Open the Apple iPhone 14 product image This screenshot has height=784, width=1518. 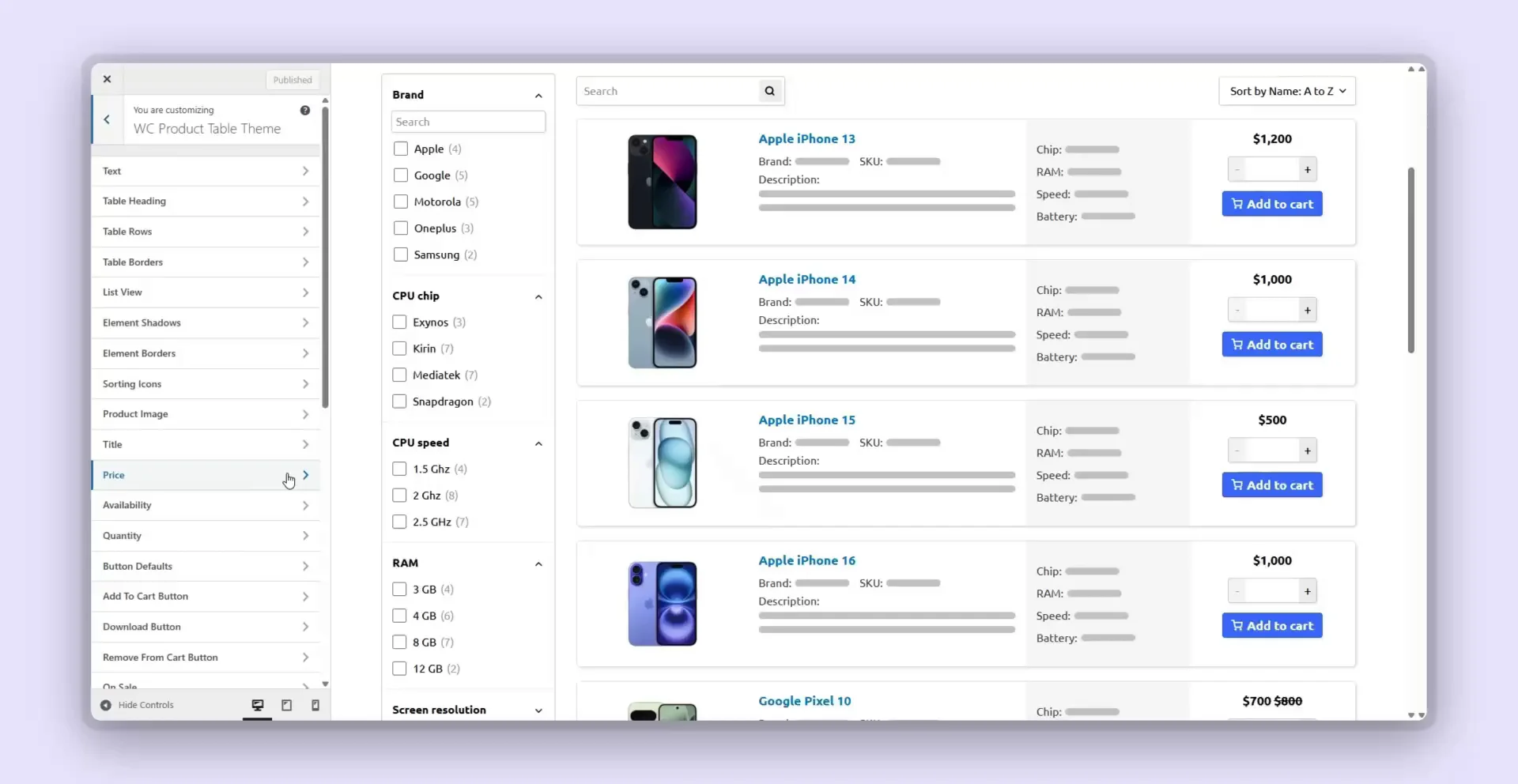[663, 322]
